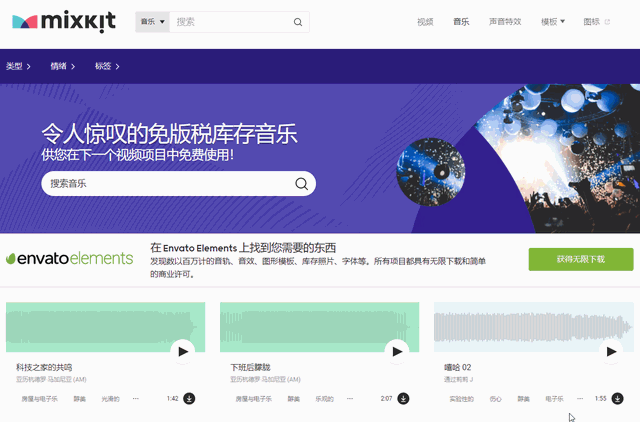This screenshot has height=422, width=640.
Task: Select the 醇美 tag under 科技之家的共鸣
Action: pyautogui.click(x=80, y=399)
